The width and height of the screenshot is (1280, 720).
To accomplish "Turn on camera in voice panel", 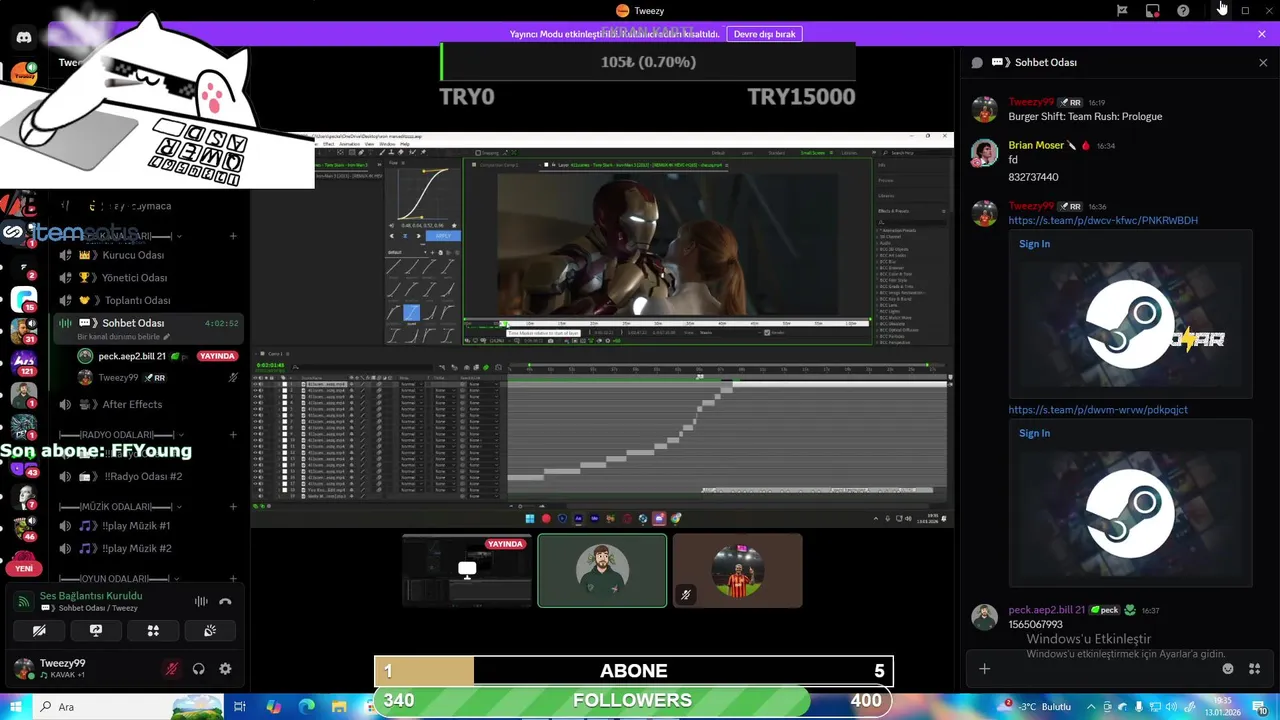I will coord(39,631).
